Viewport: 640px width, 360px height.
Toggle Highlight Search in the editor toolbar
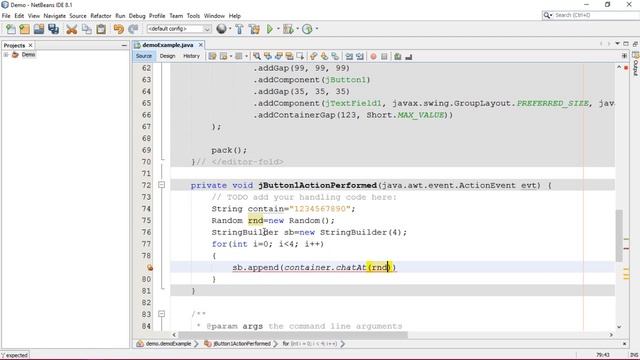pyautogui.click(x=289, y=56)
